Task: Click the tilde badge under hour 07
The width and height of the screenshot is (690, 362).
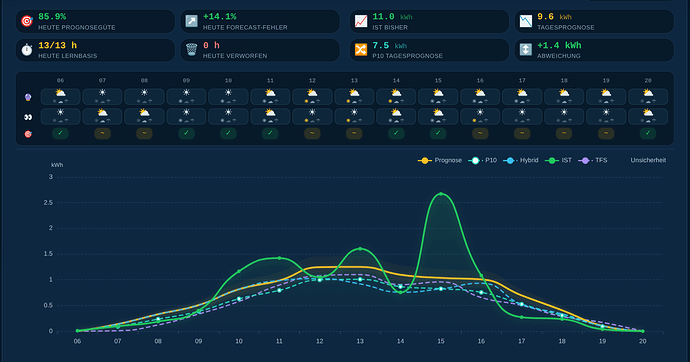Action: pos(103,133)
